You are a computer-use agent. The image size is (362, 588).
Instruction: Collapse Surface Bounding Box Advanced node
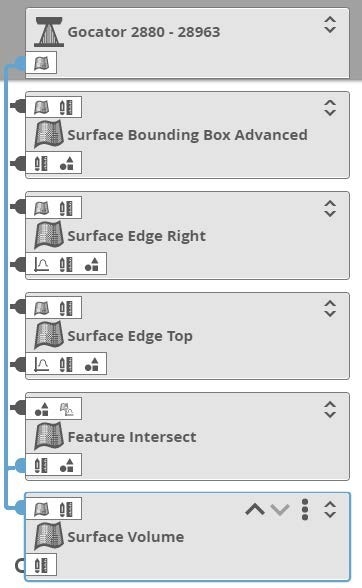coord(330,108)
